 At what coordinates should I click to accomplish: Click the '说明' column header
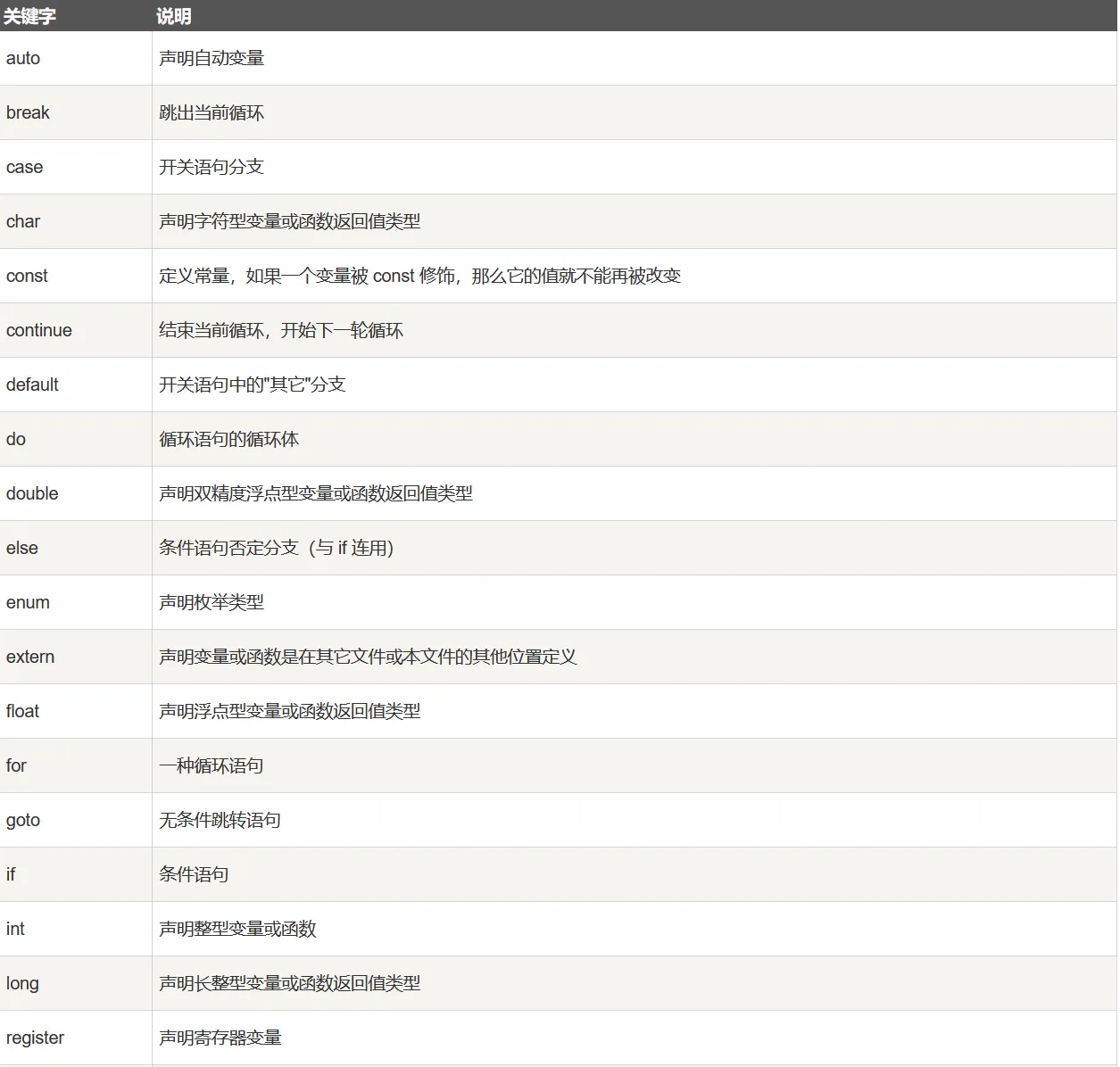174,16
